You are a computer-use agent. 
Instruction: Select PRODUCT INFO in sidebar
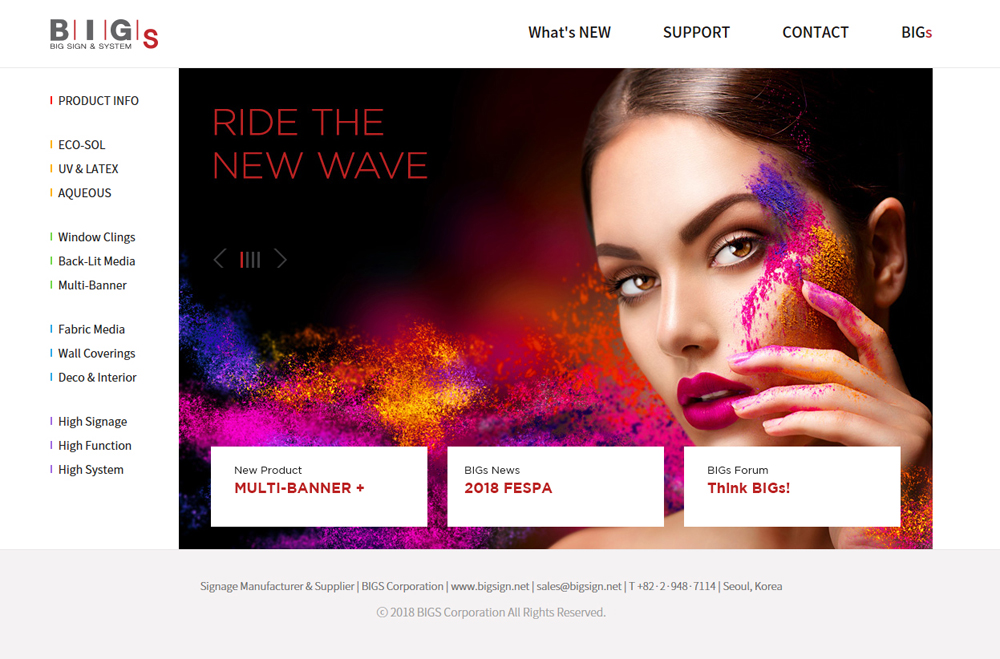coord(98,101)
